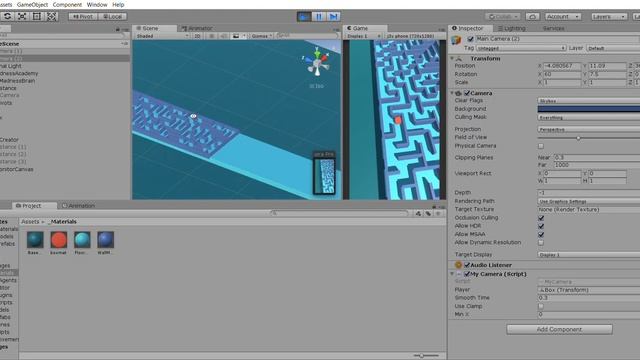Switch to the Animator tab
The width and height of the screenshot is (640, 360).
(197, 28)
